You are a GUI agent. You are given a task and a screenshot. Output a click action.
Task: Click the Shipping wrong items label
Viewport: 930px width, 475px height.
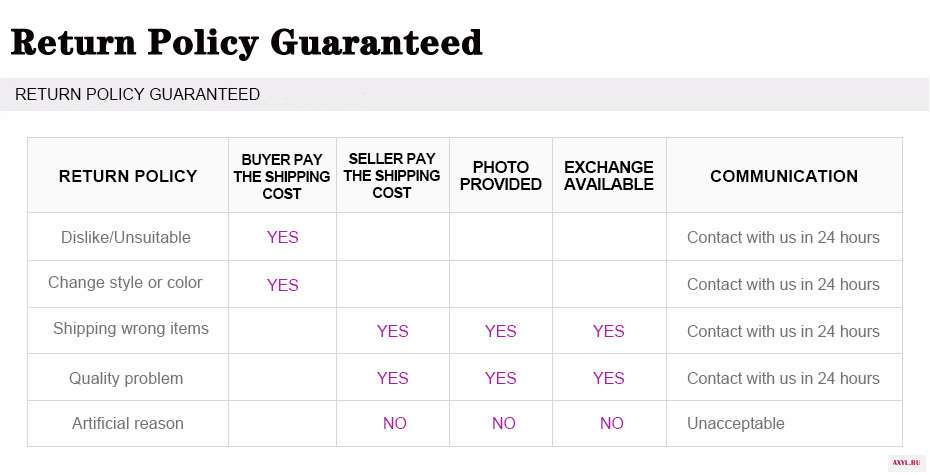130,329
